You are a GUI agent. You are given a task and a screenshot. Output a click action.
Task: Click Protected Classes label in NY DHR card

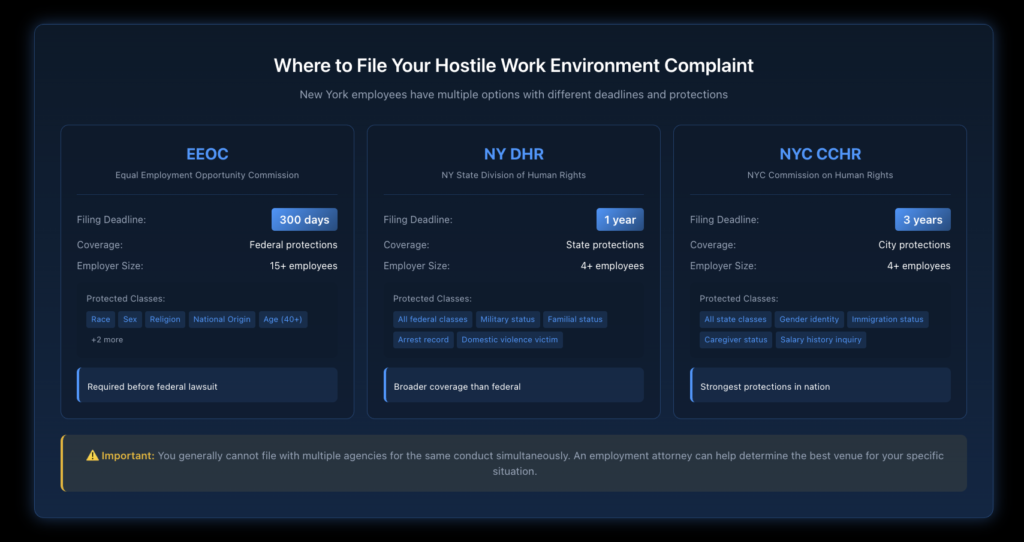click(x=432, y=298)
